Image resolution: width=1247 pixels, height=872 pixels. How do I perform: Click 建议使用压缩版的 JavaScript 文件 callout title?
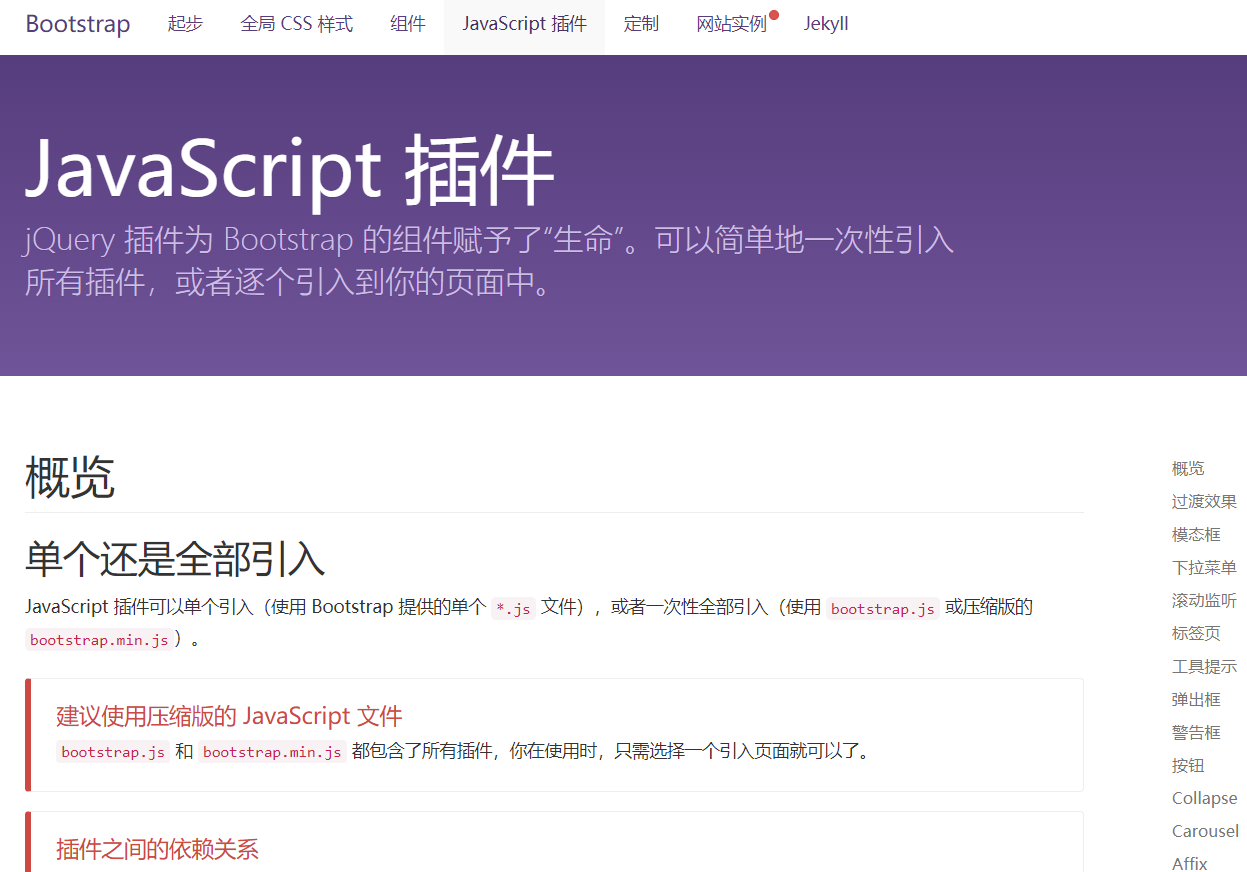pyautogui.click(x=229, y=716)
